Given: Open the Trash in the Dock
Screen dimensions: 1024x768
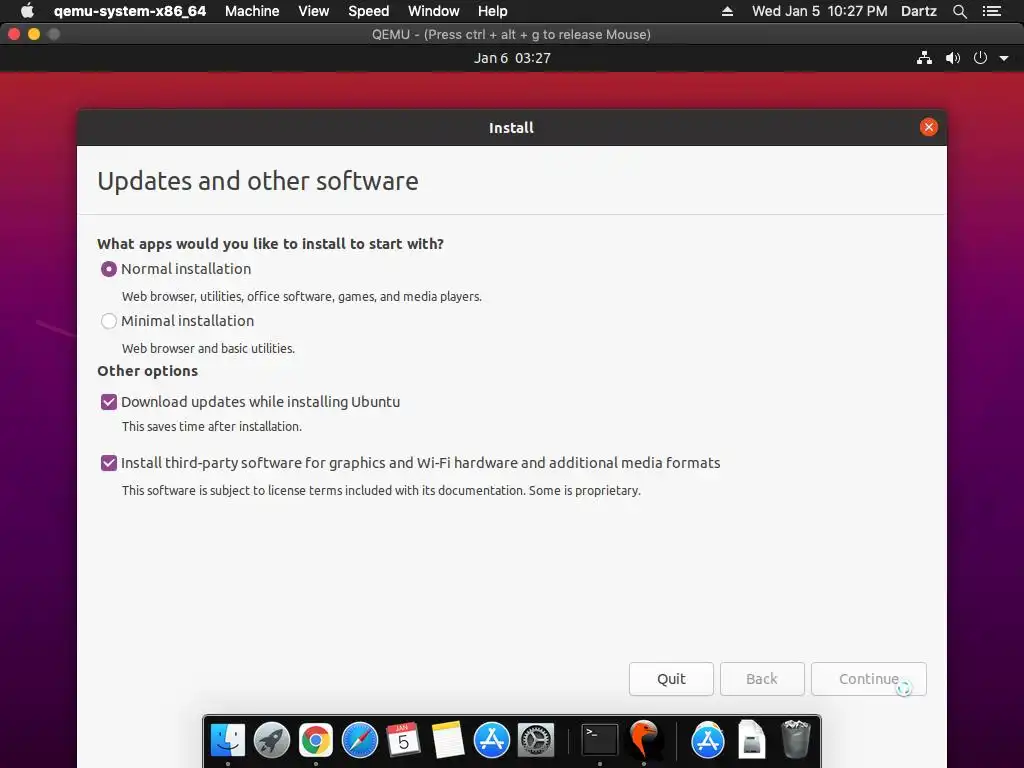Looking at the screenshot, I should [795, 741].
